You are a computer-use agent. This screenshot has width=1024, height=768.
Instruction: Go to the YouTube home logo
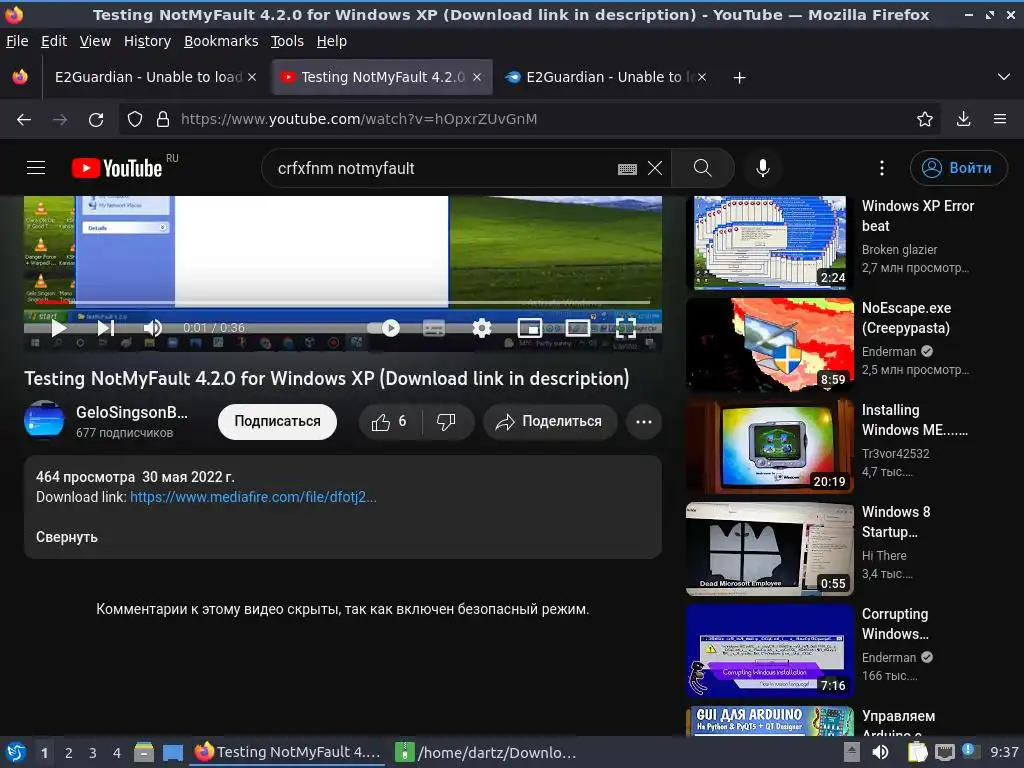coord(117,168)
